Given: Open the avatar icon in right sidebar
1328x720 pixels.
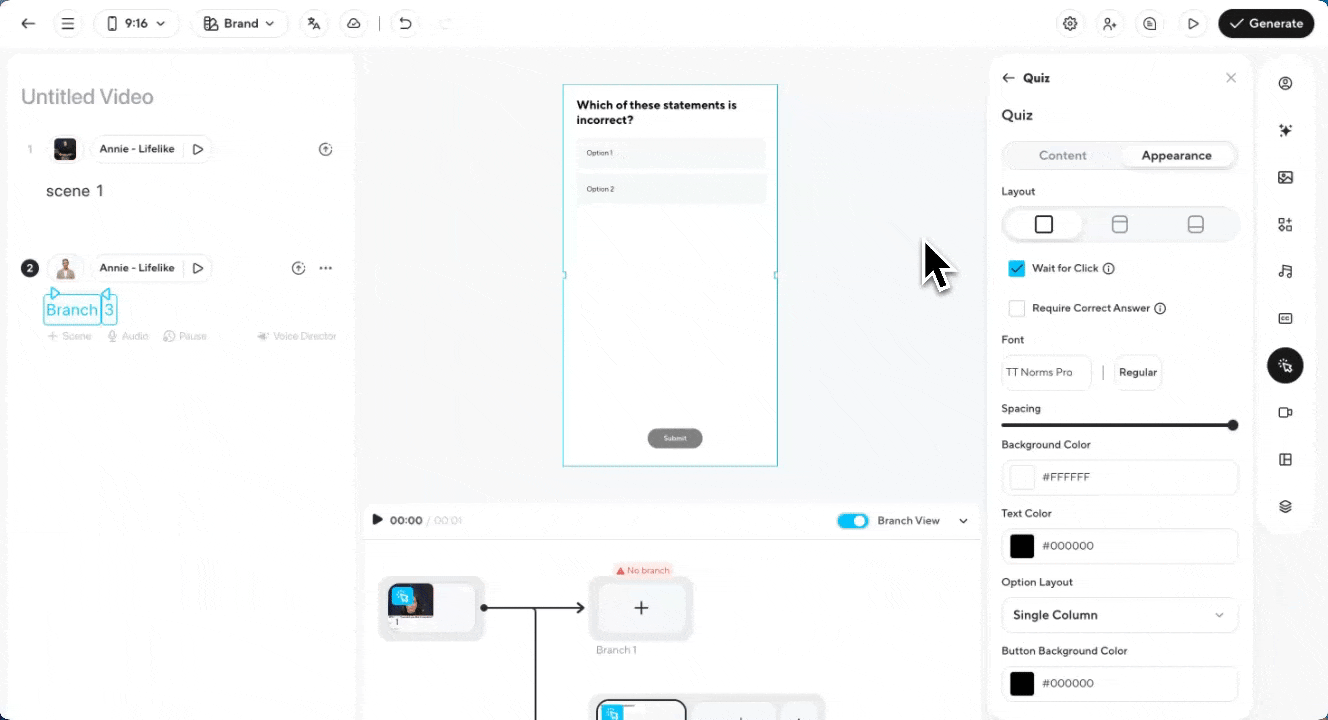Looking at the screenshot, I should tap(1285, 83).
